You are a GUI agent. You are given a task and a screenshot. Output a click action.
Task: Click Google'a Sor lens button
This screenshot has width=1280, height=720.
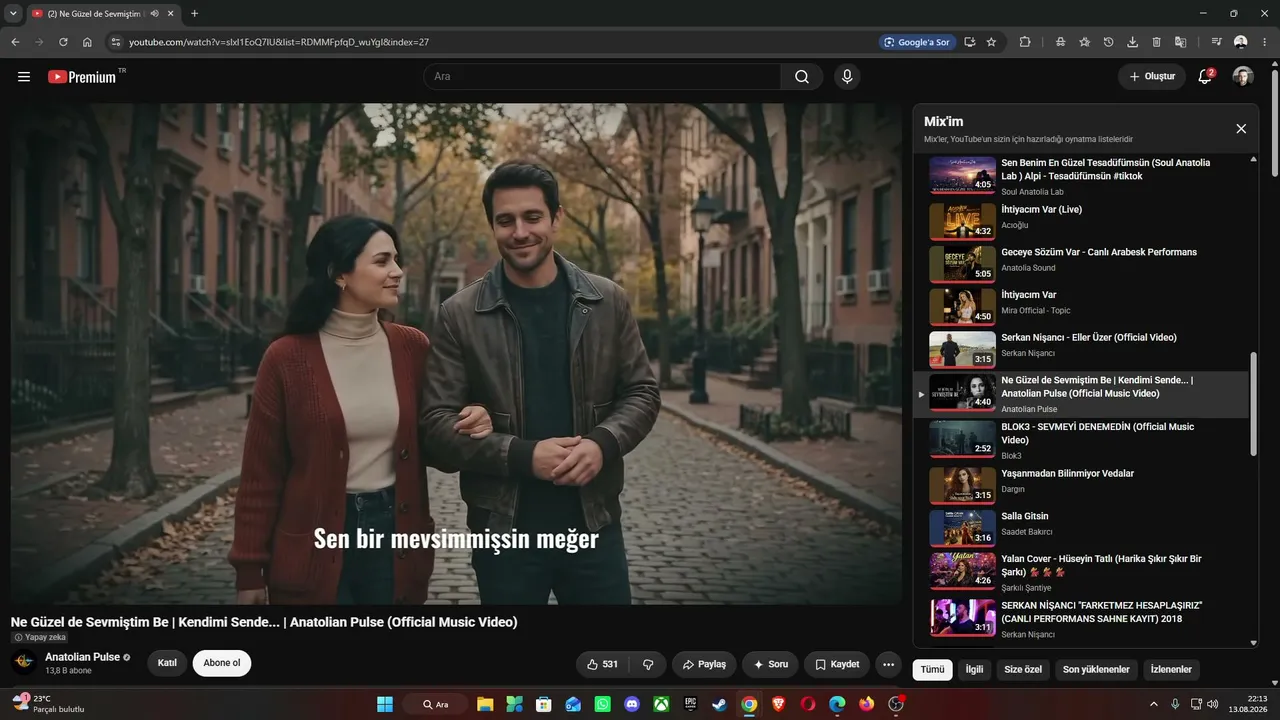click(915, 42)
